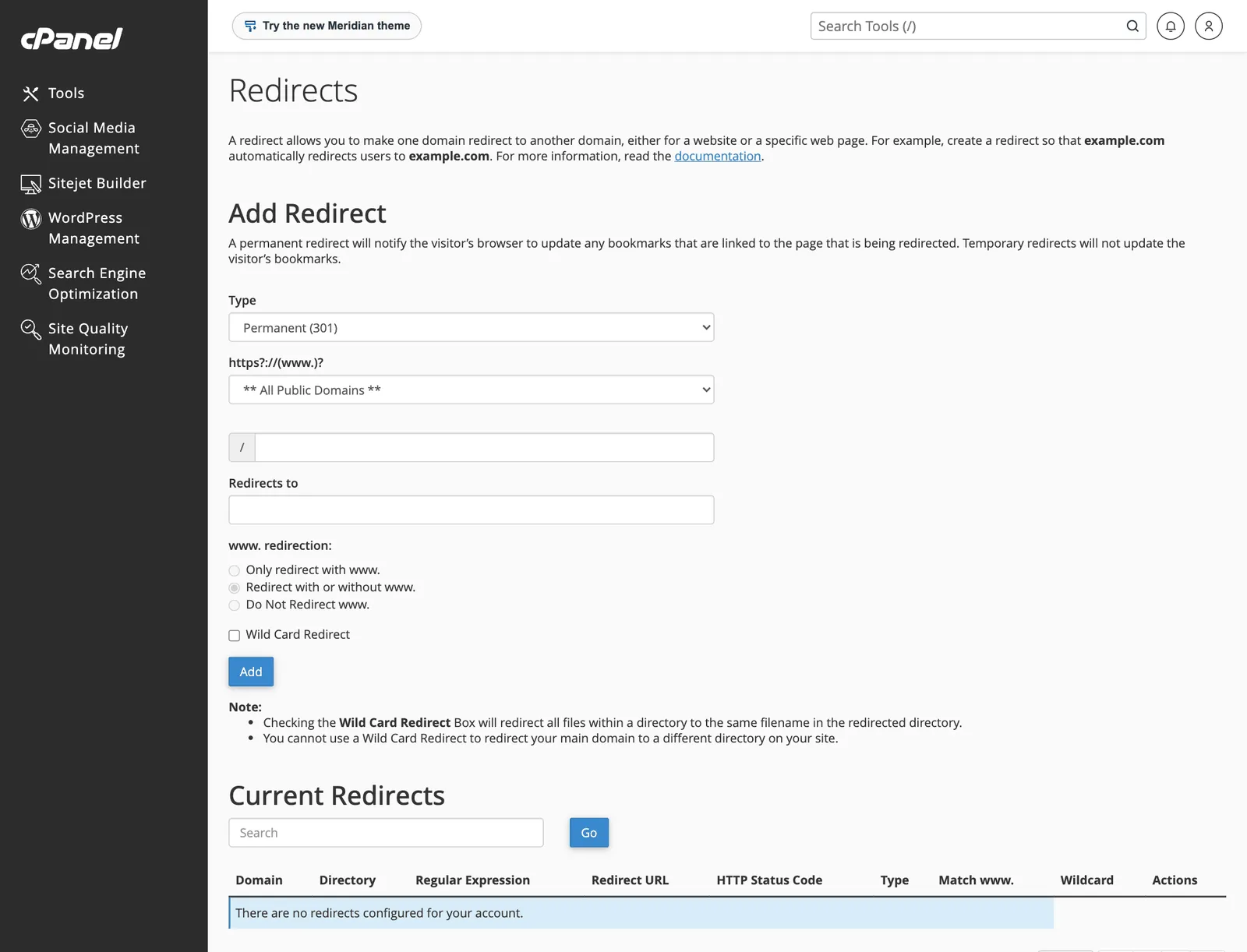Select Redirect with or without www.
The width and height of the screenshot is (1247, 952).
point(234,587)
